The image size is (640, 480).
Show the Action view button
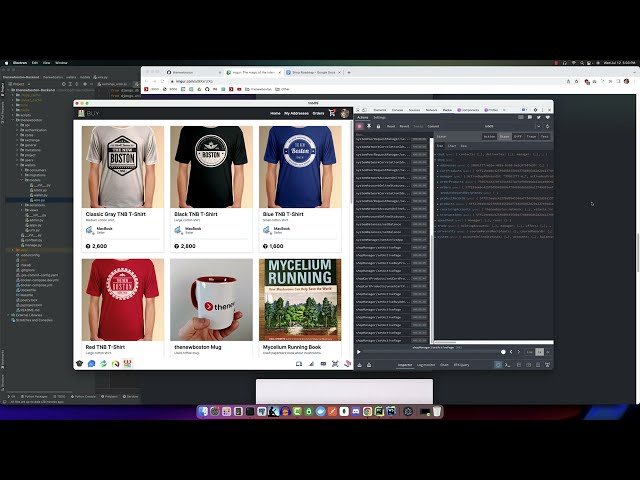(489, 137)
